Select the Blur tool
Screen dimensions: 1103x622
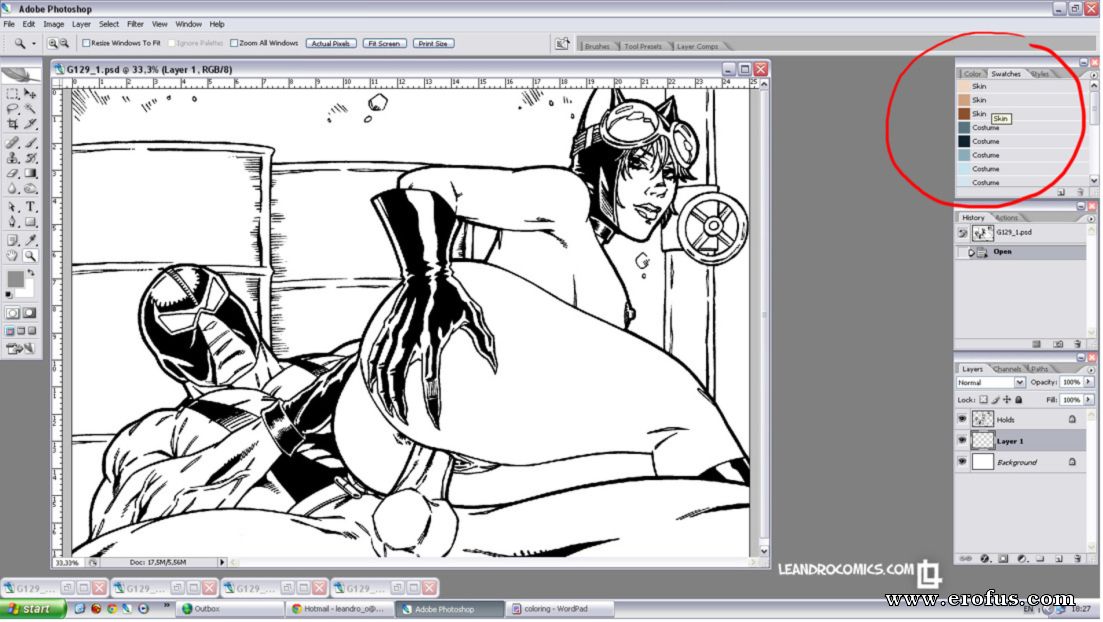(13, 189)
